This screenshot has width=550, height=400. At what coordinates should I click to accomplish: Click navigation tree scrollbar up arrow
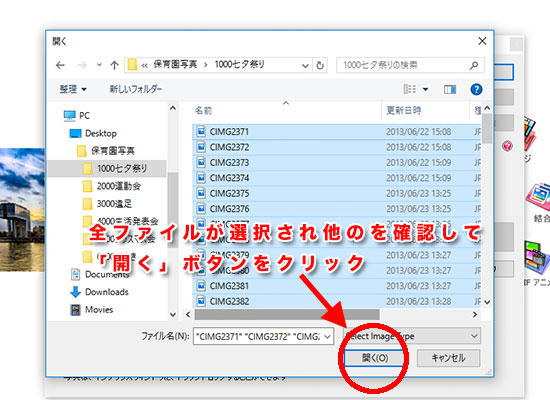173,108
